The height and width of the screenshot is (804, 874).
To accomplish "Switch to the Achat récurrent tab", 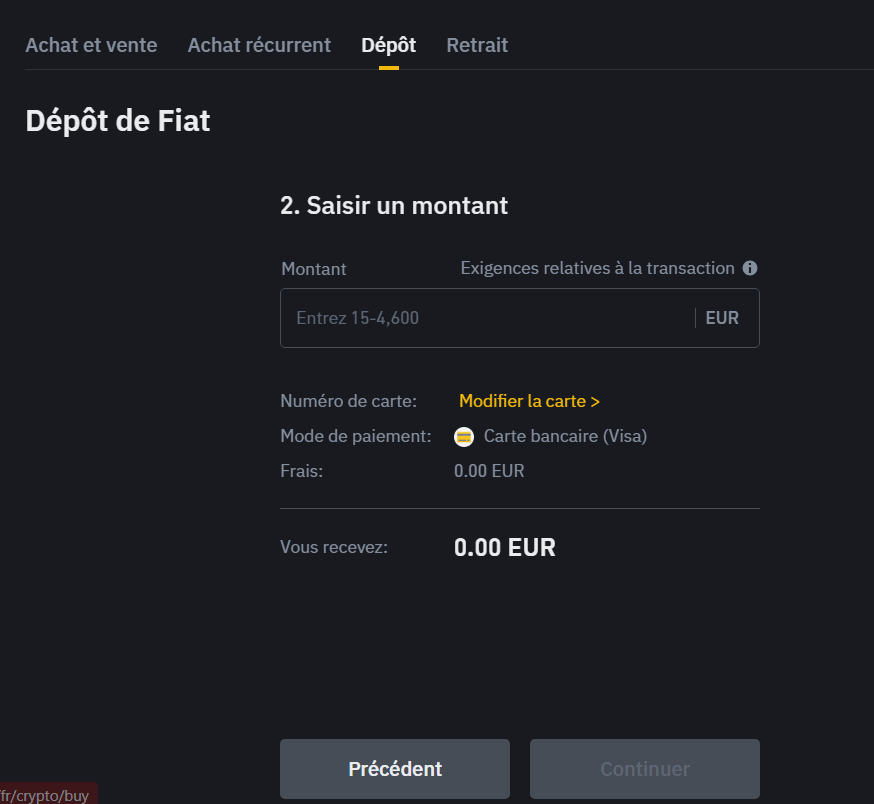I will (259, 45).
